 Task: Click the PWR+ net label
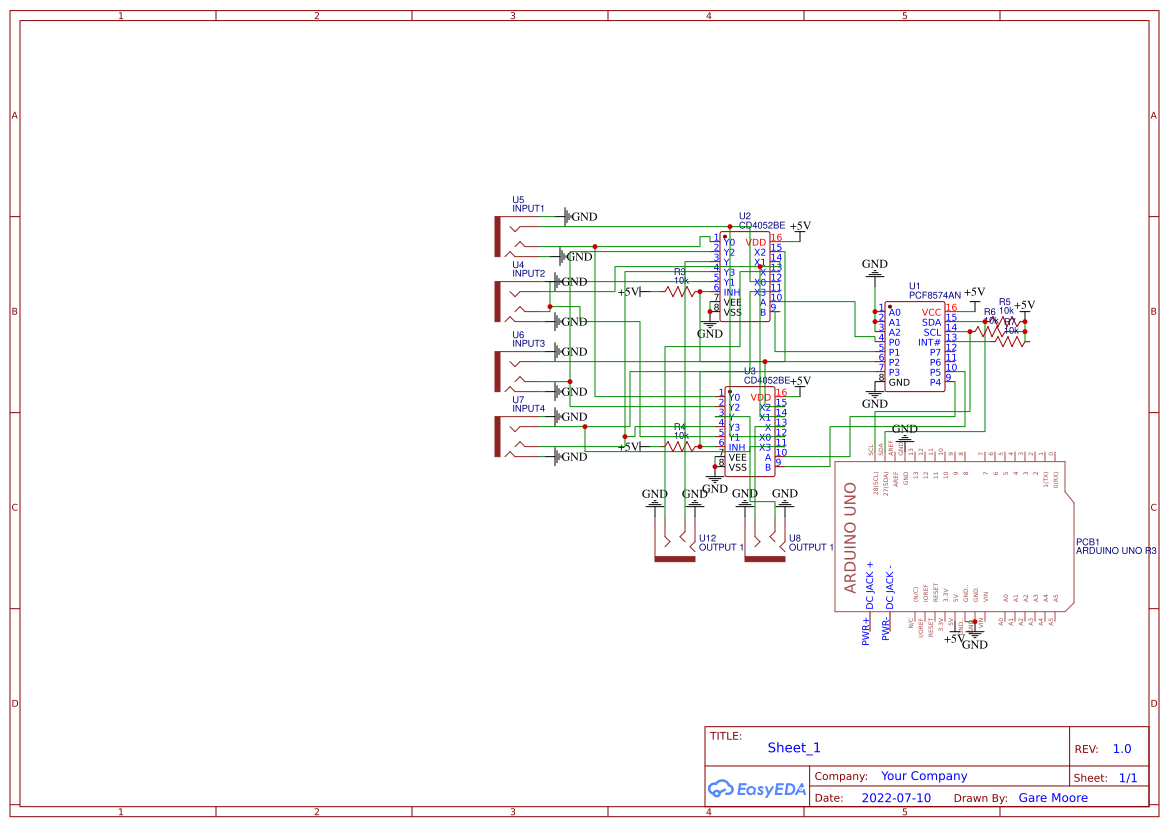pos(866,633)
